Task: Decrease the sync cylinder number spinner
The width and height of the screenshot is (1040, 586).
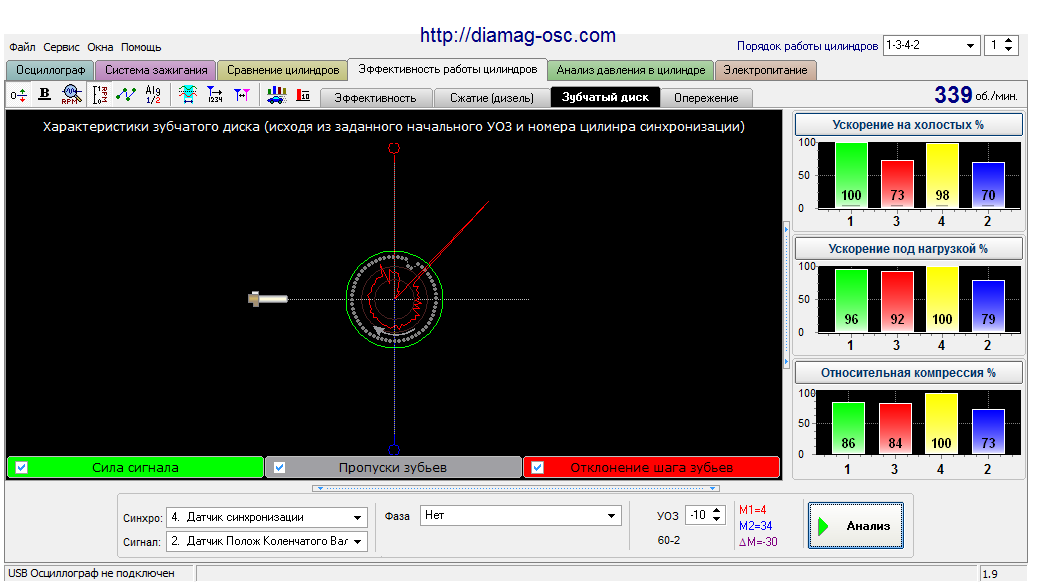Action: pos(1008,50)
